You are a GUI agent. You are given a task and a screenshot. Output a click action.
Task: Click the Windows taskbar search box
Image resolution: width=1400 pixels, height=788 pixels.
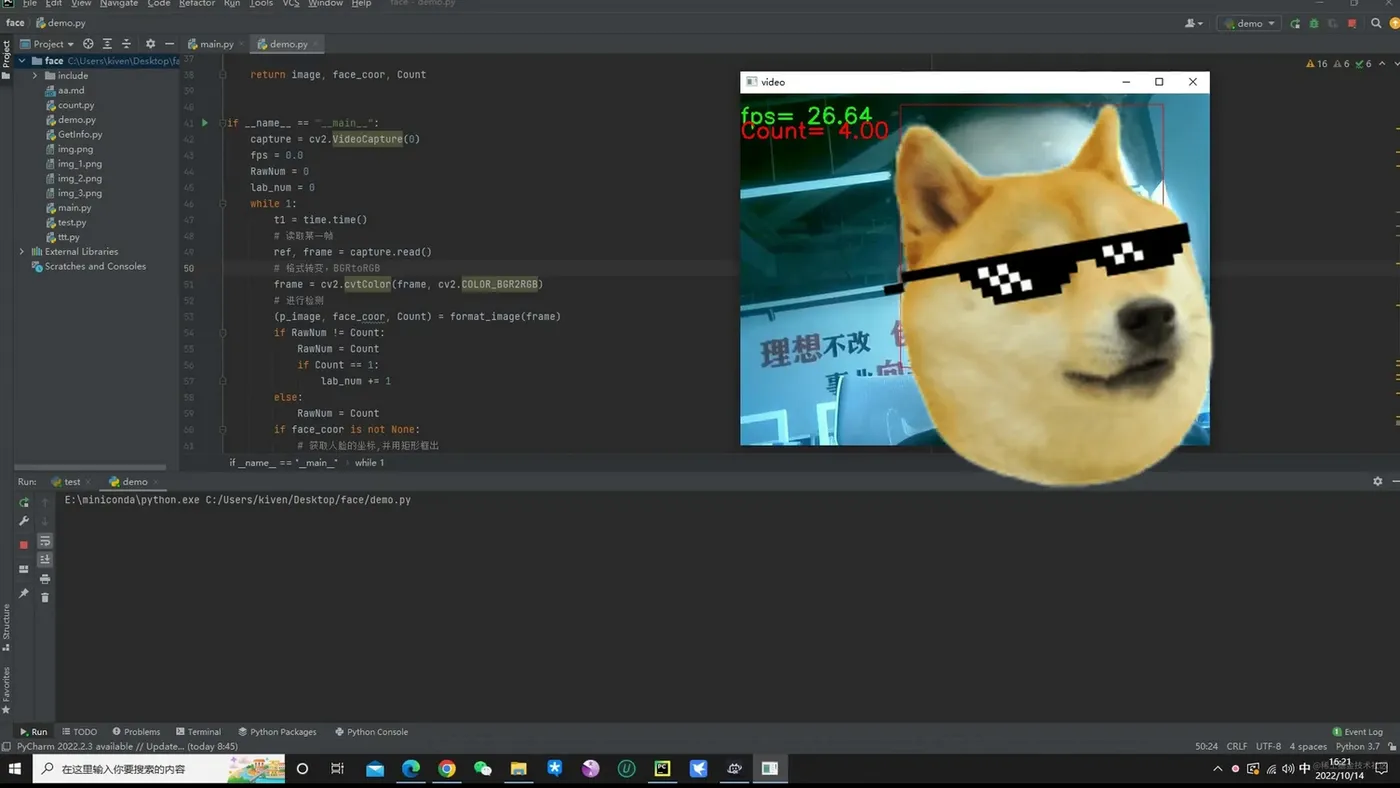coord(158,769)
